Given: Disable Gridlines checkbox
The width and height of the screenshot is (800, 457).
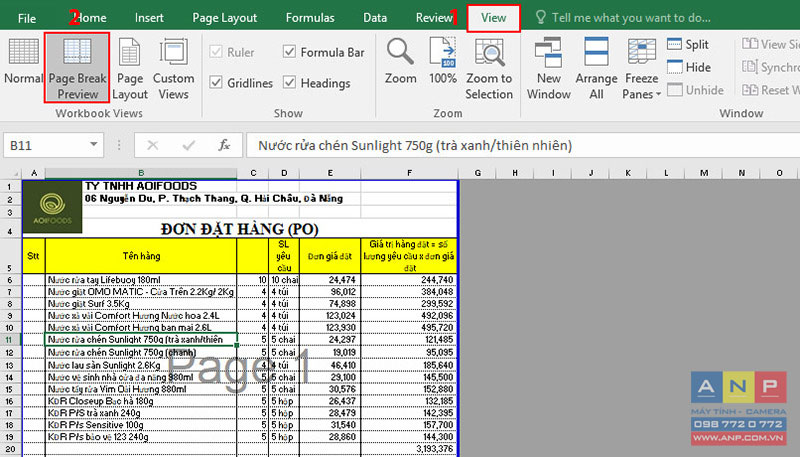Looking at the screenshot, I should 216,83.
